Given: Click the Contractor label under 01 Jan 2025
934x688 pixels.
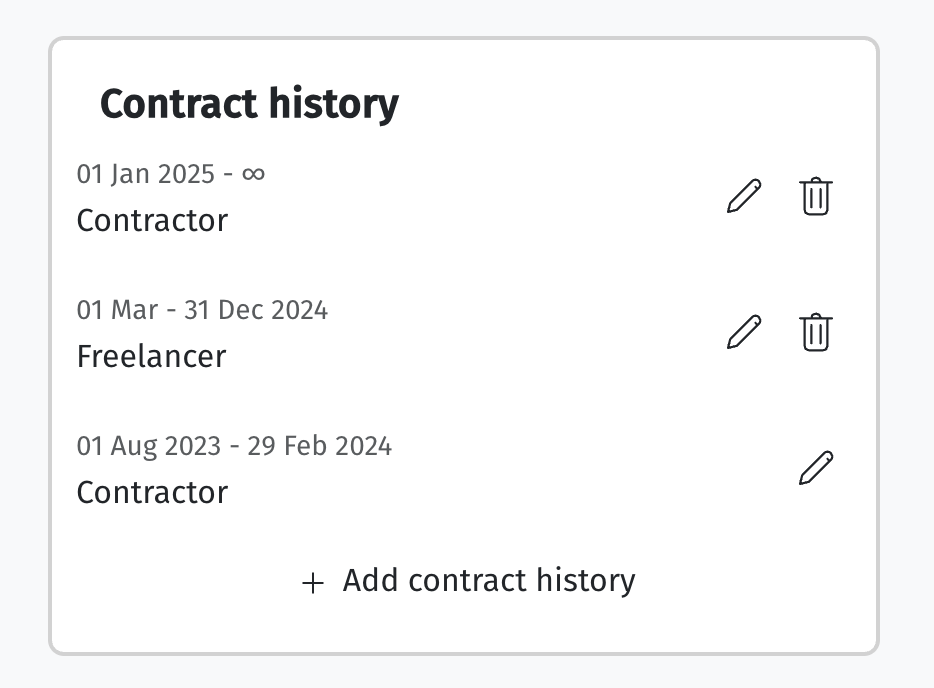Looking at the screenshot, I should (152, 220).
